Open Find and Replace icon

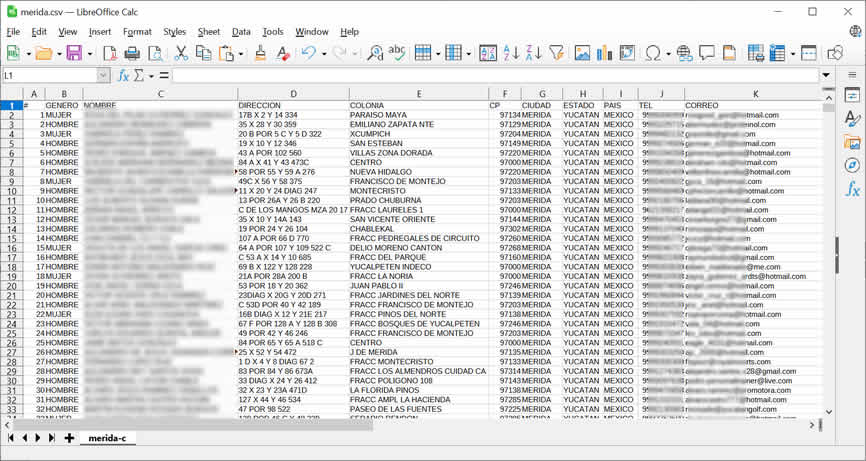[375, 53]
